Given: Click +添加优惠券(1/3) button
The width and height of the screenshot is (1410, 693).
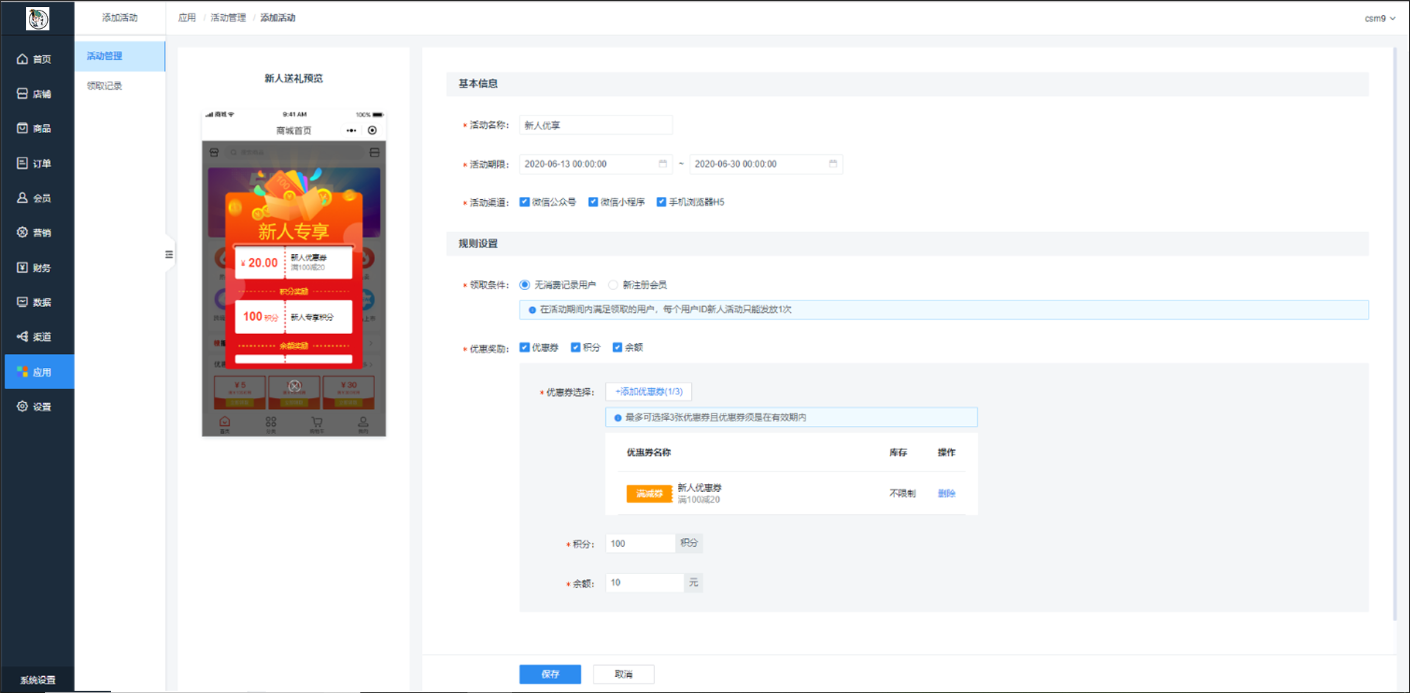Looking at the screenshot, I should (x=649, y=392).
